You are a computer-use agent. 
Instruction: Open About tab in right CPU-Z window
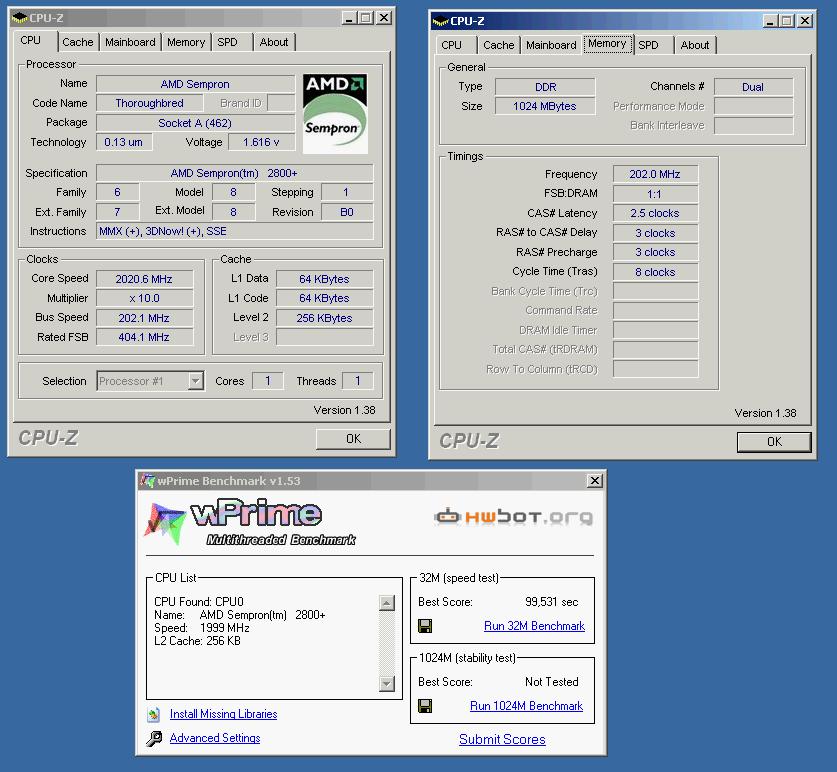coord(695,45)
